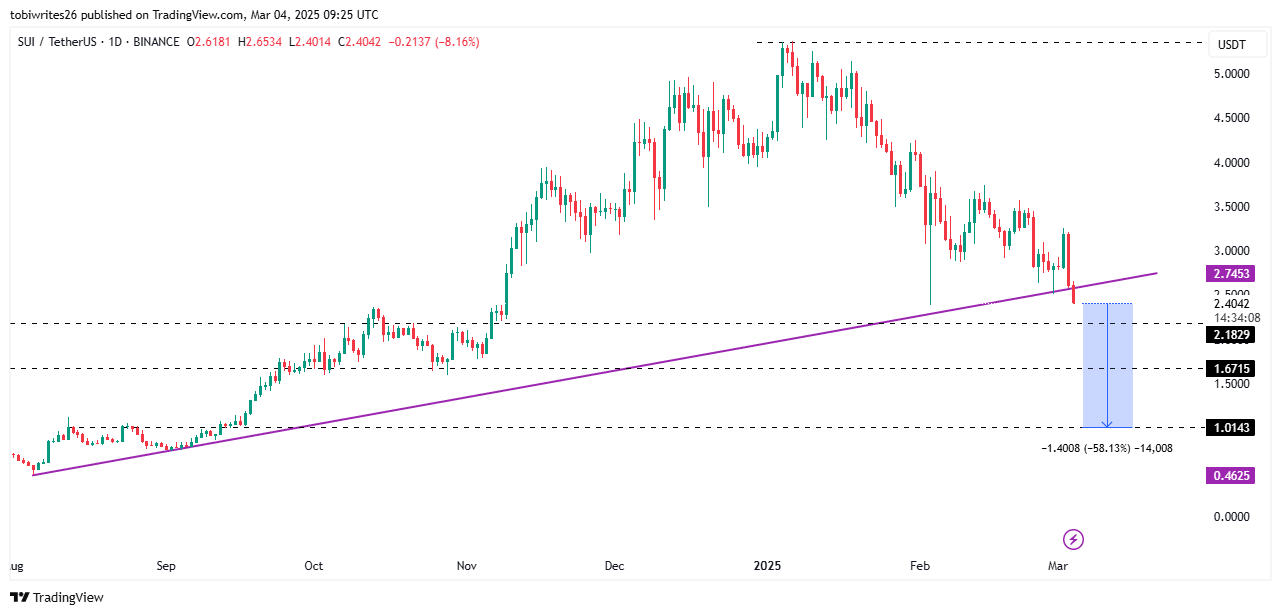The height and width of the screenshot is (615, 1281).
Task: Select the 1.6715 support level label
Action: (1231, 369)
